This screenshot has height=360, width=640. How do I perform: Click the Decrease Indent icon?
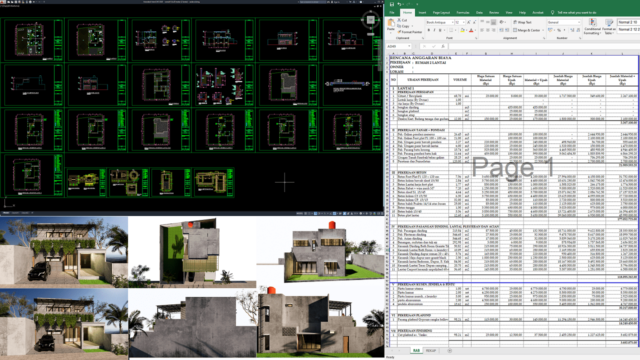tap(501, 31)
